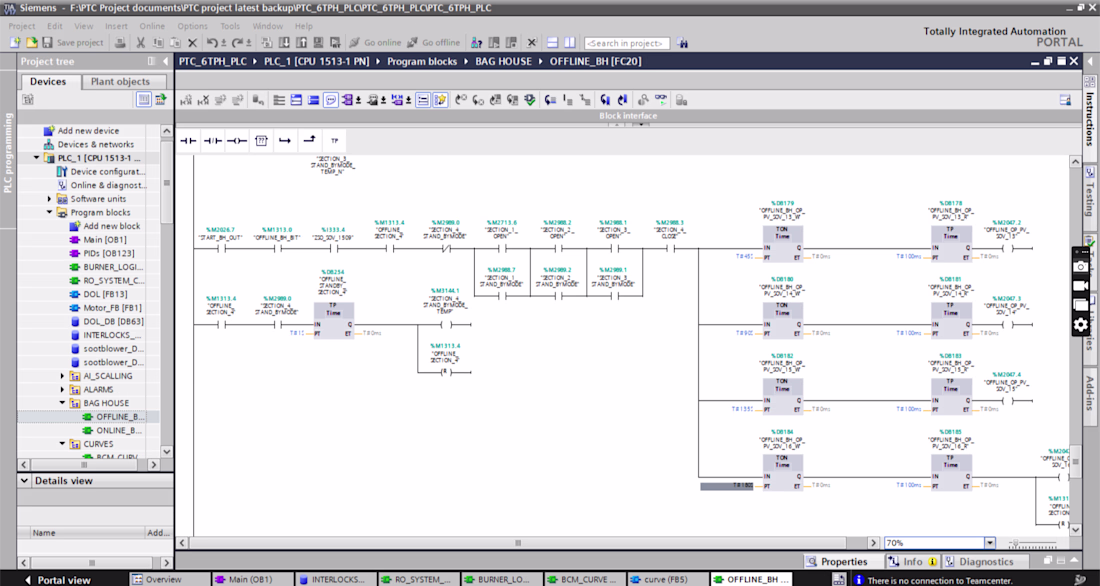Insert a normally open contact
Image resolution: width=1100 pixels, height=586 pixels.
188,141
